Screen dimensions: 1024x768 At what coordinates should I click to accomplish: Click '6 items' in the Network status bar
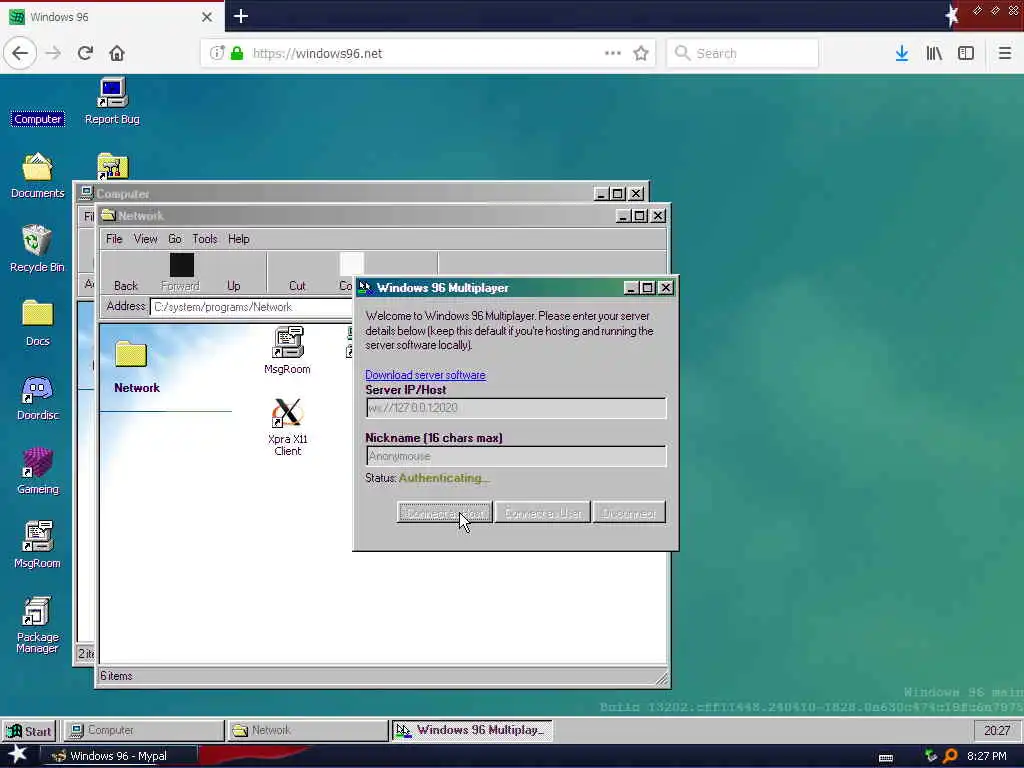tap(116, 676)
